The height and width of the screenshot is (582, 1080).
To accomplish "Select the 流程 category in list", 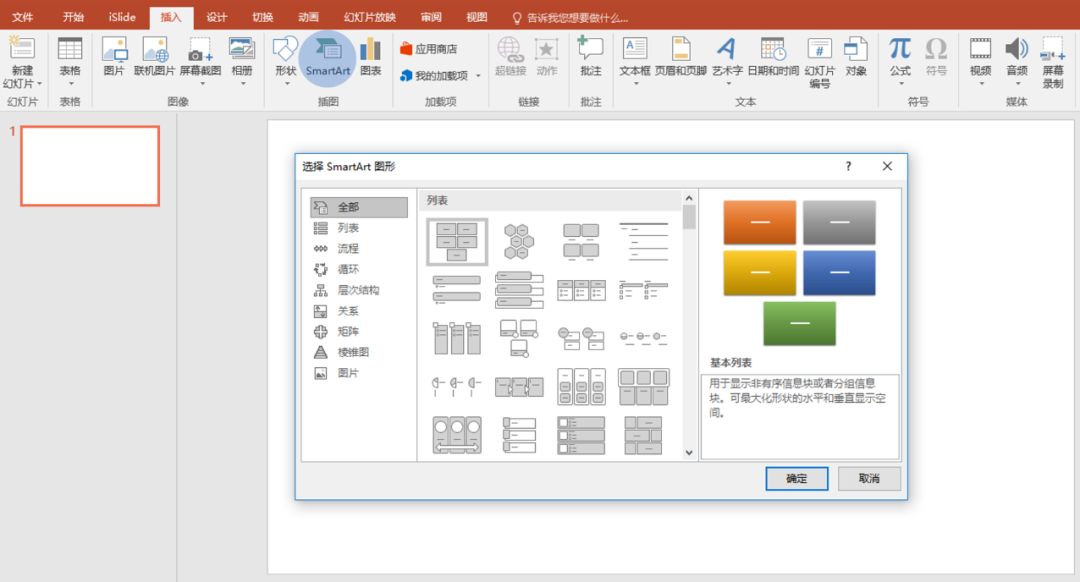I will pyautogui.click(x=347, y=249).
